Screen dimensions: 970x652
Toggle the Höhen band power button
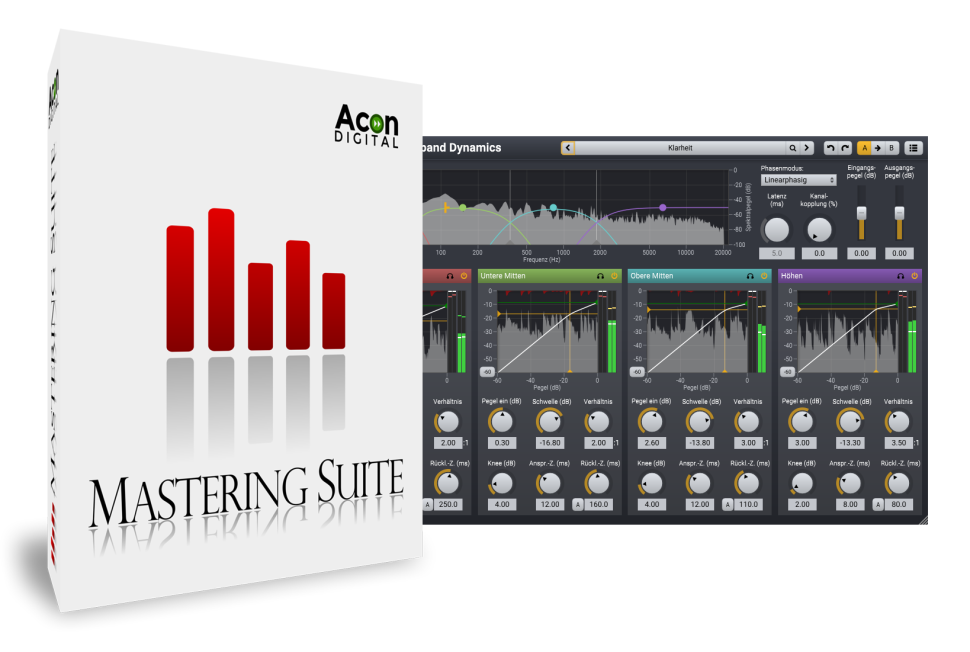coord(914,276)
